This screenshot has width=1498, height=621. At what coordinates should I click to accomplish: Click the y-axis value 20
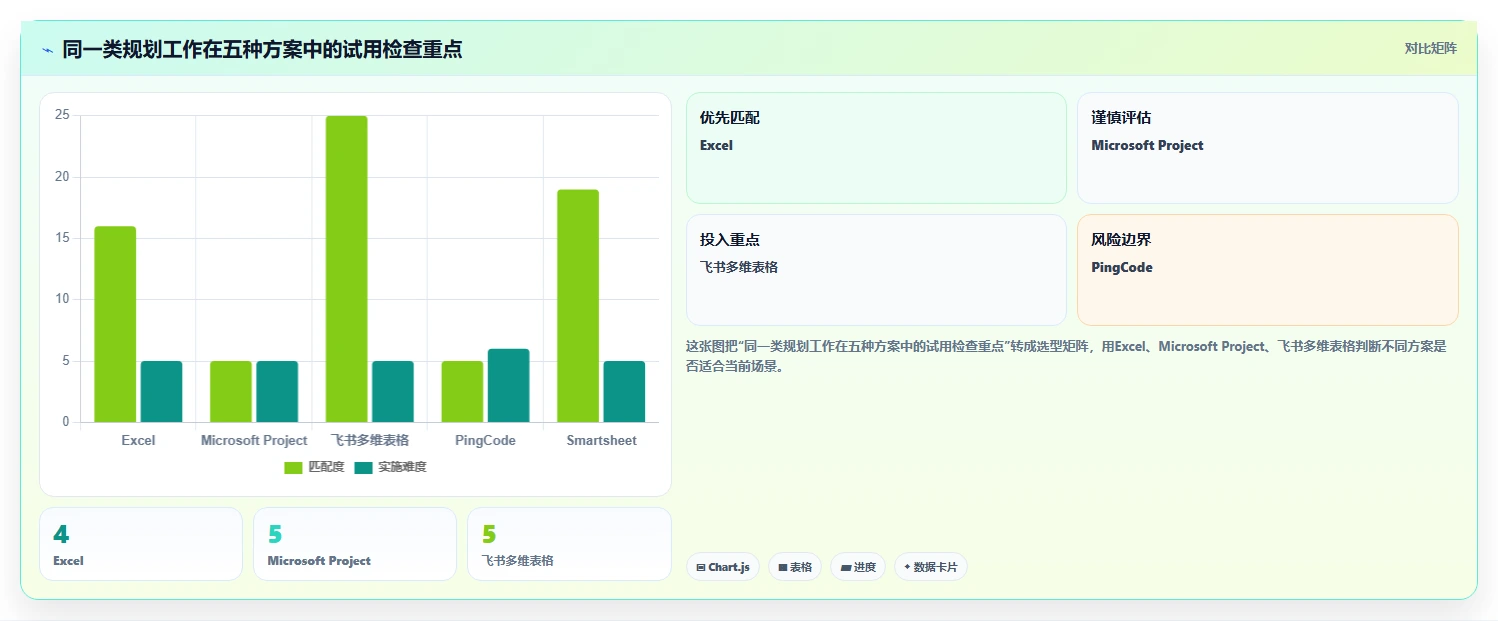(62, 177)
